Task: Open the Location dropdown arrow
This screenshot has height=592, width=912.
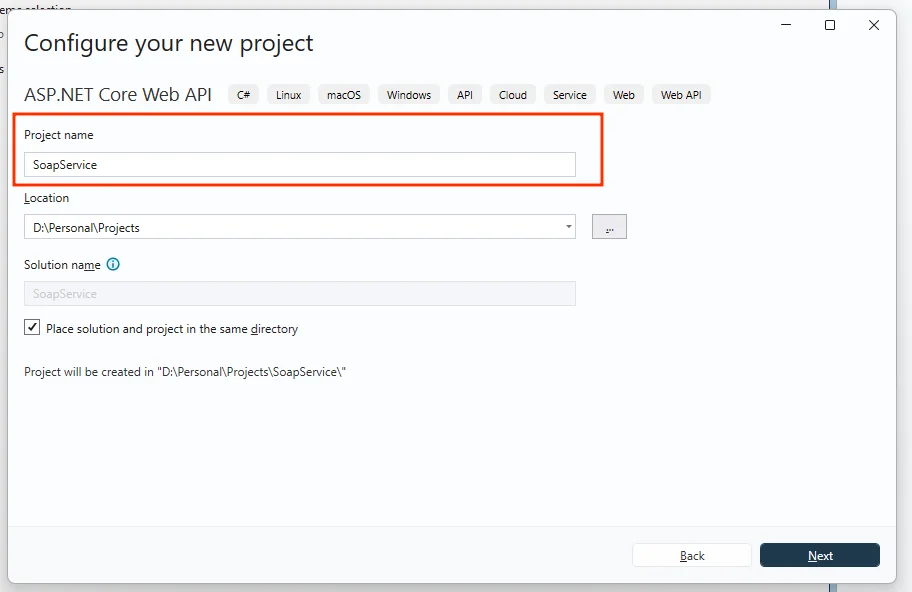Action: point(568,227)
